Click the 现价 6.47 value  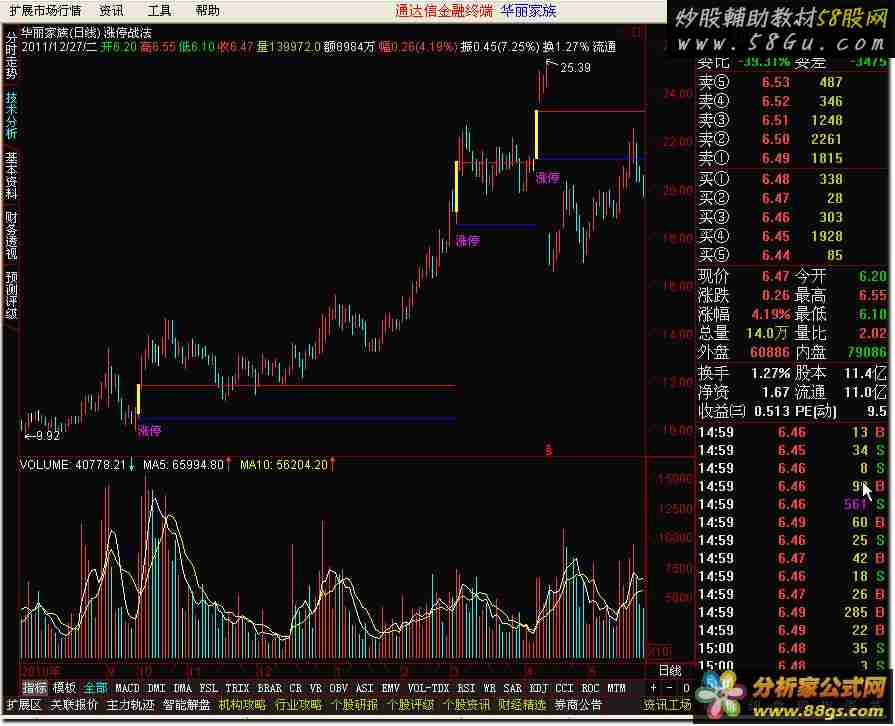tap(776, 277)
